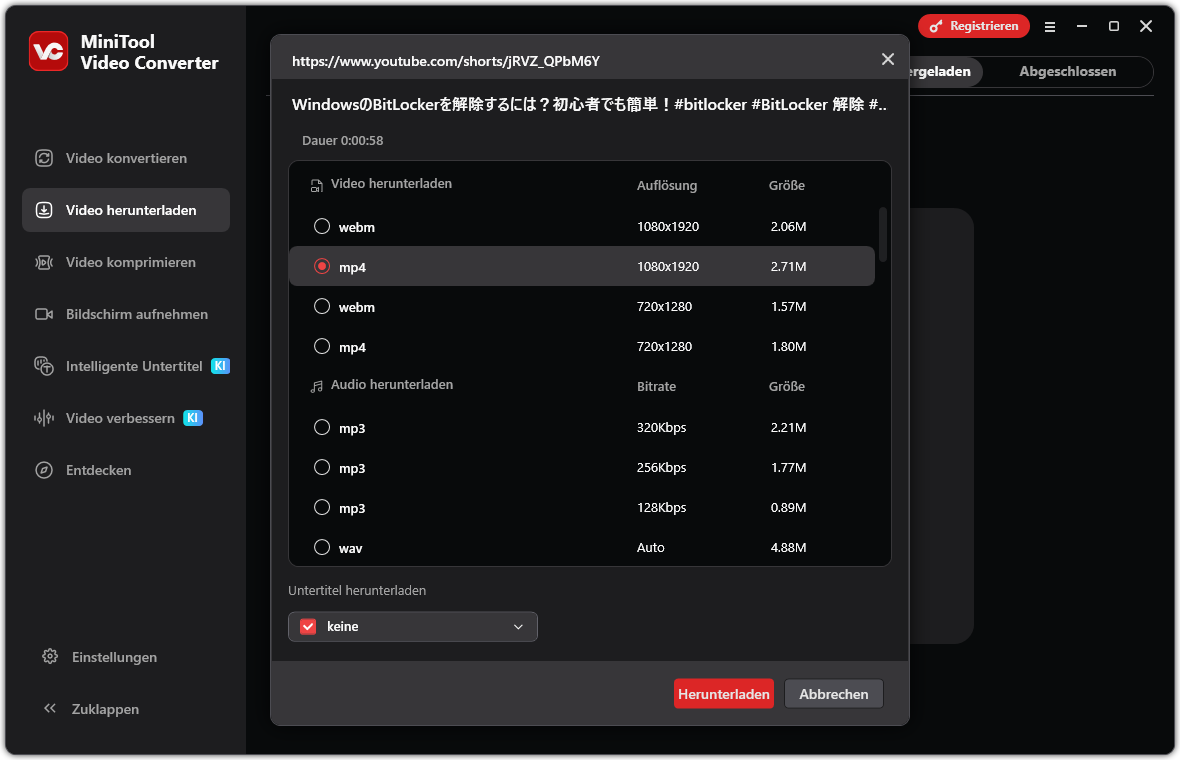Image resolution: width=1180 pixels, height=760 pixels.
Task: Open Entdecken in sidebar
Action: point(126,470)
